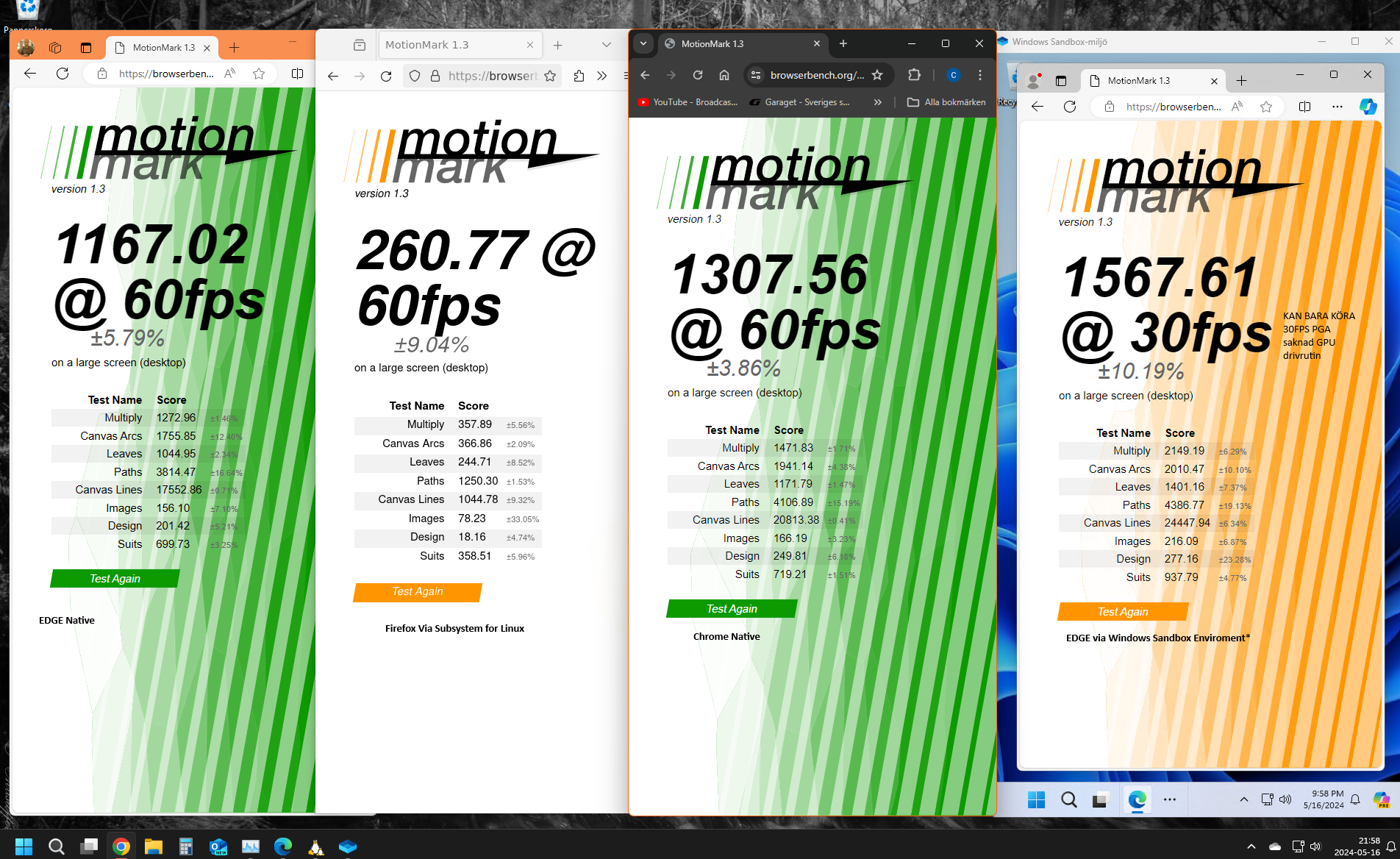Click the left Edge address bar URL
Image resolution: width=1400 pixels, height=859 pixels.
click(x=166, y=74)
